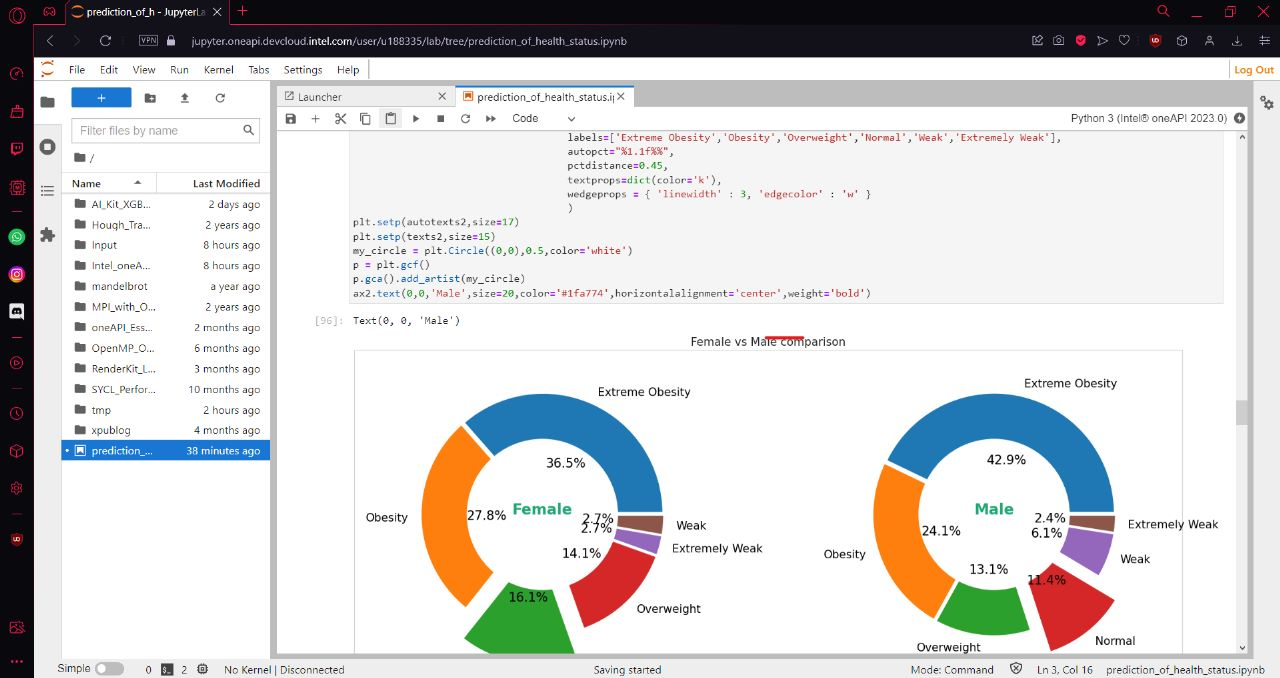Viewport: 1280px width, 678px height.
Task: Open uBlock Origin extension icon
Action: click(x=1156, y=41)
